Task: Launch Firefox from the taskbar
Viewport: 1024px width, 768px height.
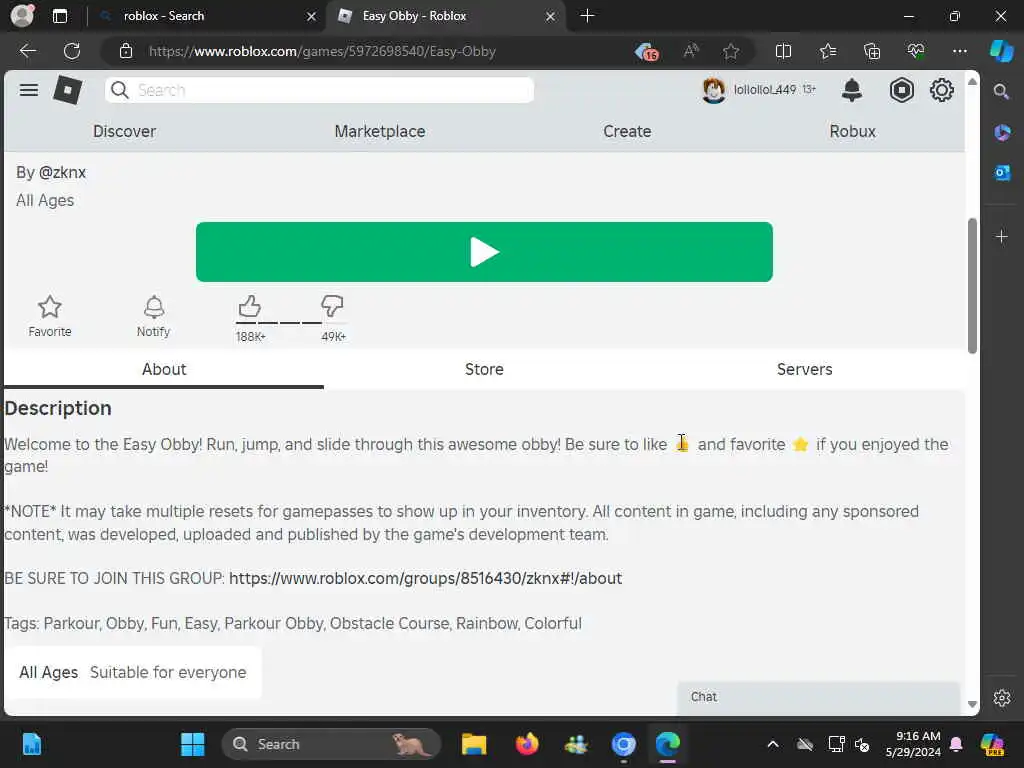Action: [526, 744]
